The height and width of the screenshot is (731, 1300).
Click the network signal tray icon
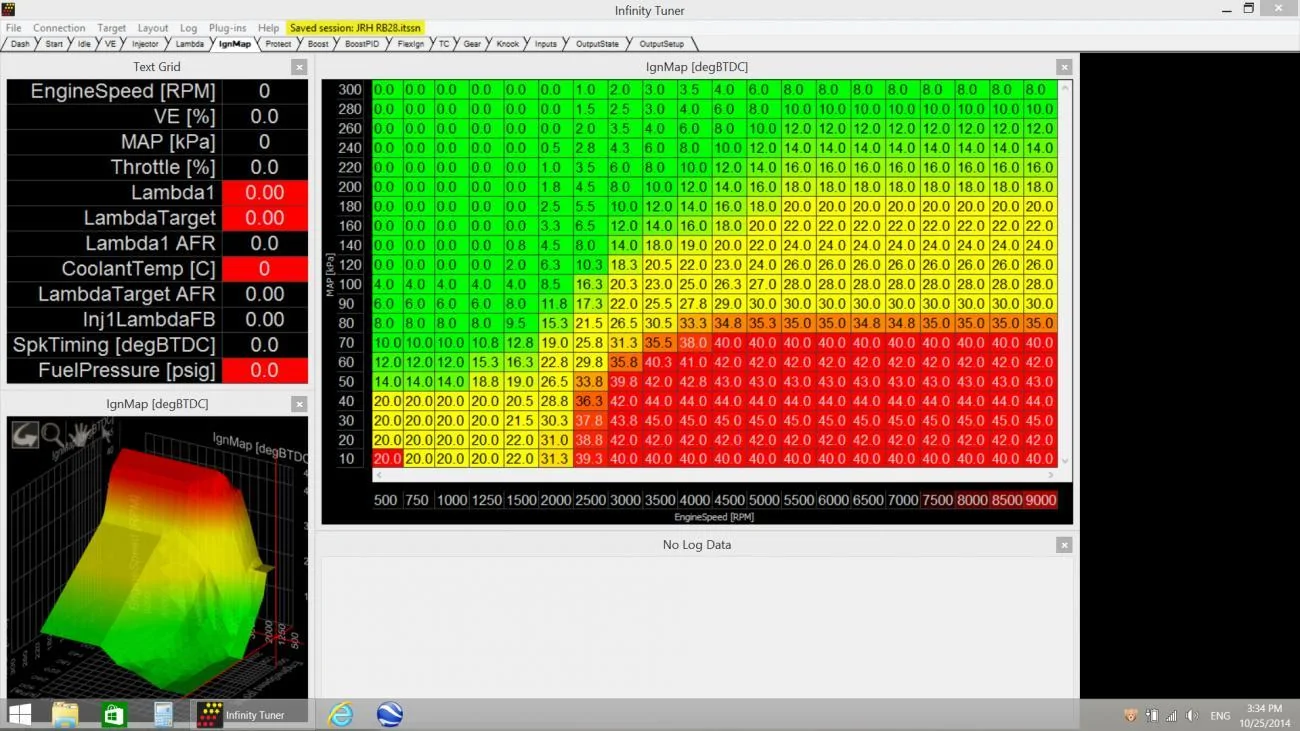tap(1172, 716)
